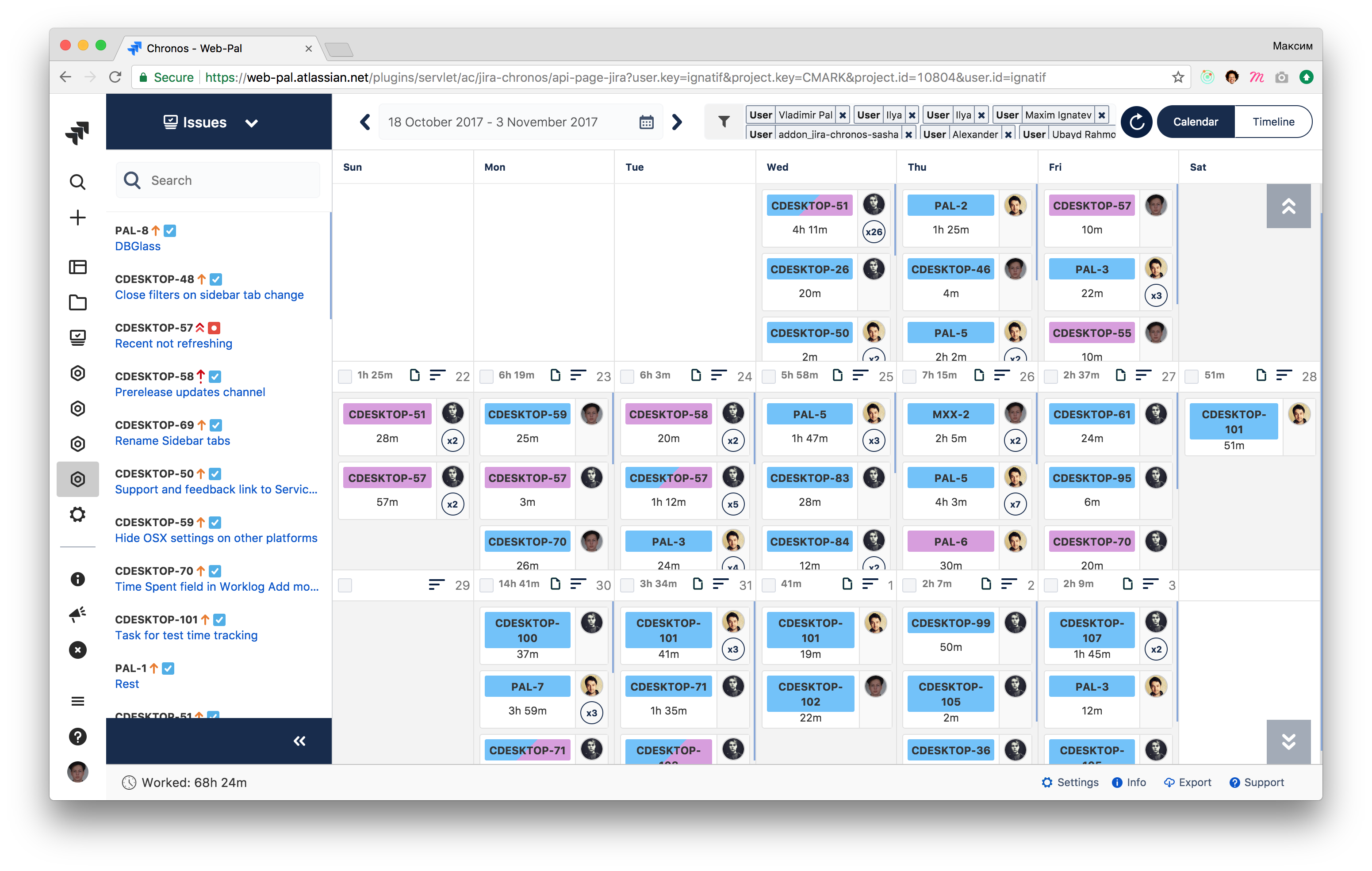Switch to the Timeline tab
The height and width of the screenshot is (871, 1372).
pos(1273,121)
